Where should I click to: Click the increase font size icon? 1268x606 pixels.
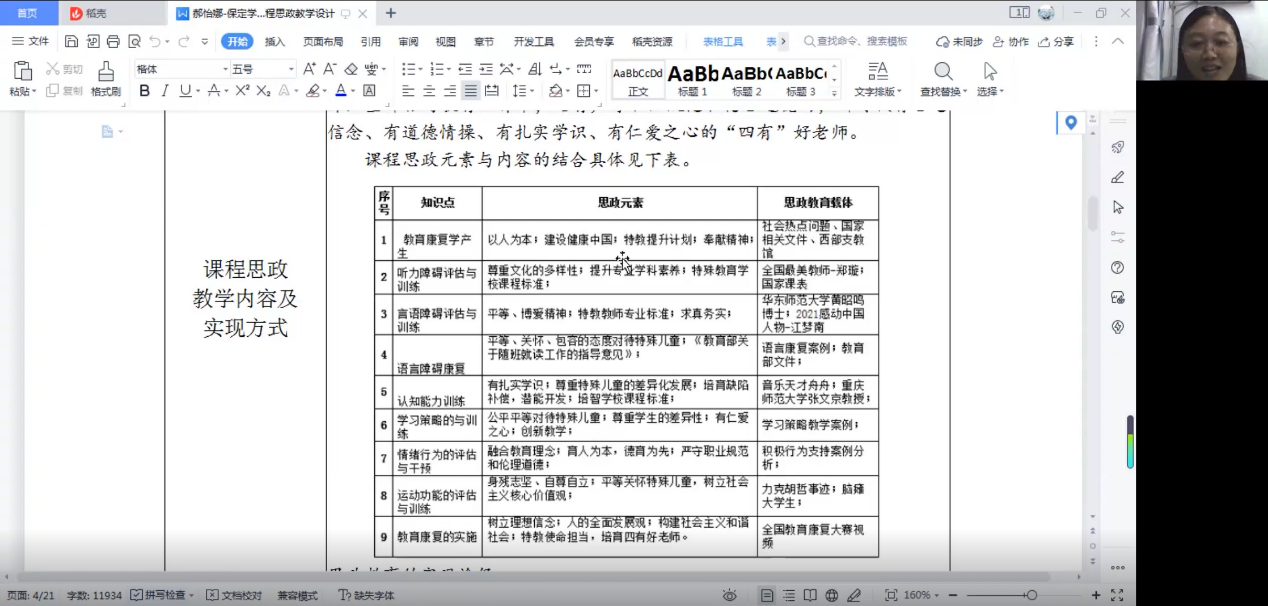tap(309, 69)
